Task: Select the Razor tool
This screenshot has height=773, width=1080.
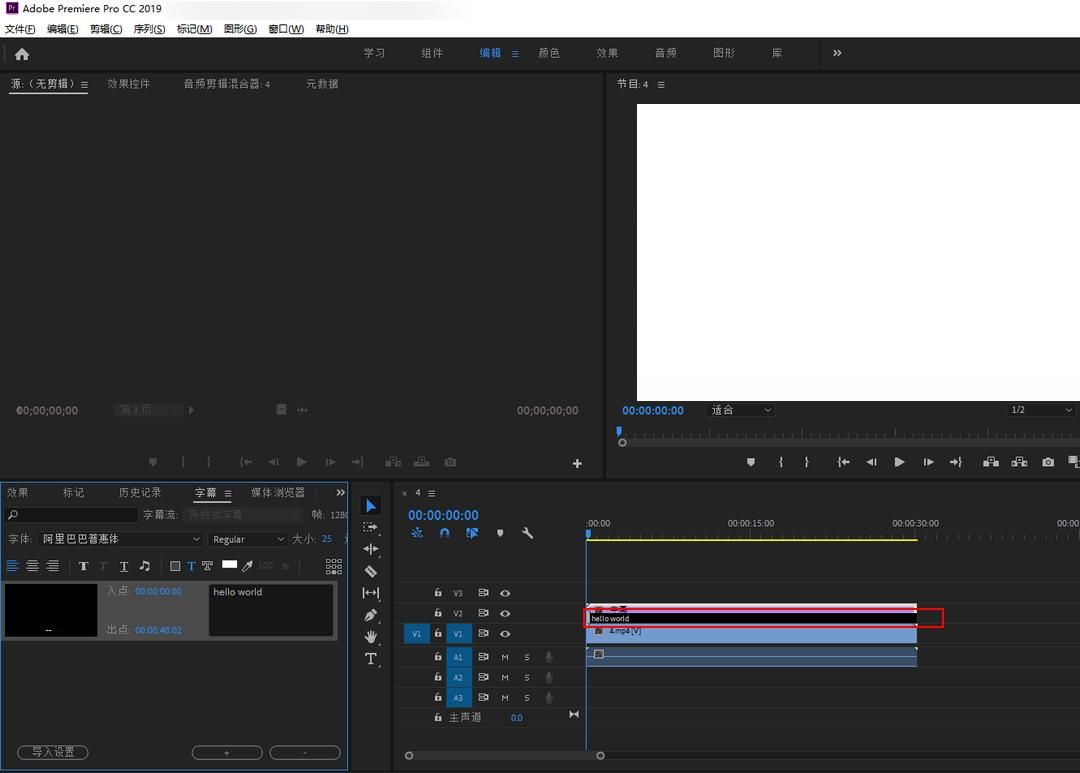Action: coord(371,570)
